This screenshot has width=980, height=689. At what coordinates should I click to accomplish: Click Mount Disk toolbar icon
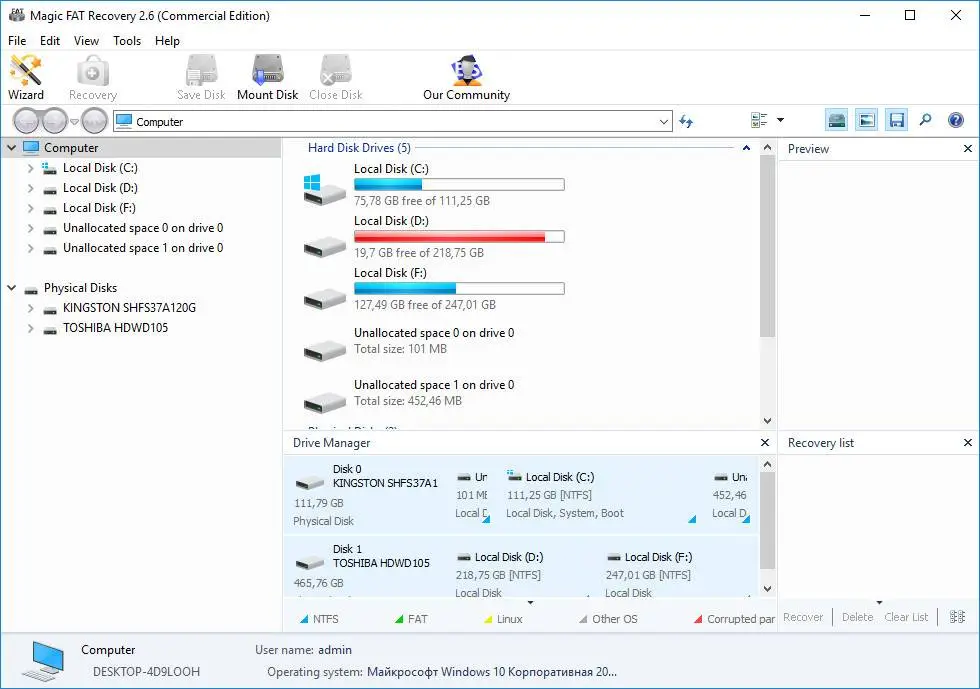tap(268, 77)
